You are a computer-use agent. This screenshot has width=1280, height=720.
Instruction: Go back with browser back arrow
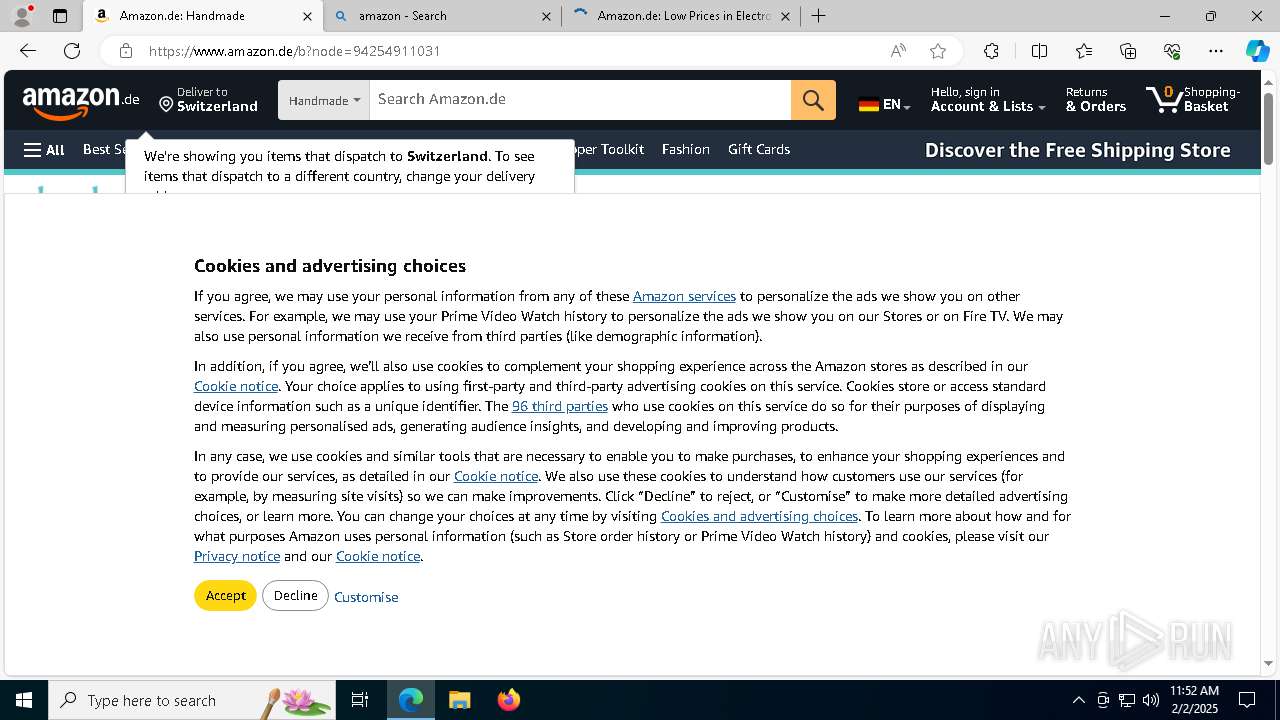tap(28, 51)
